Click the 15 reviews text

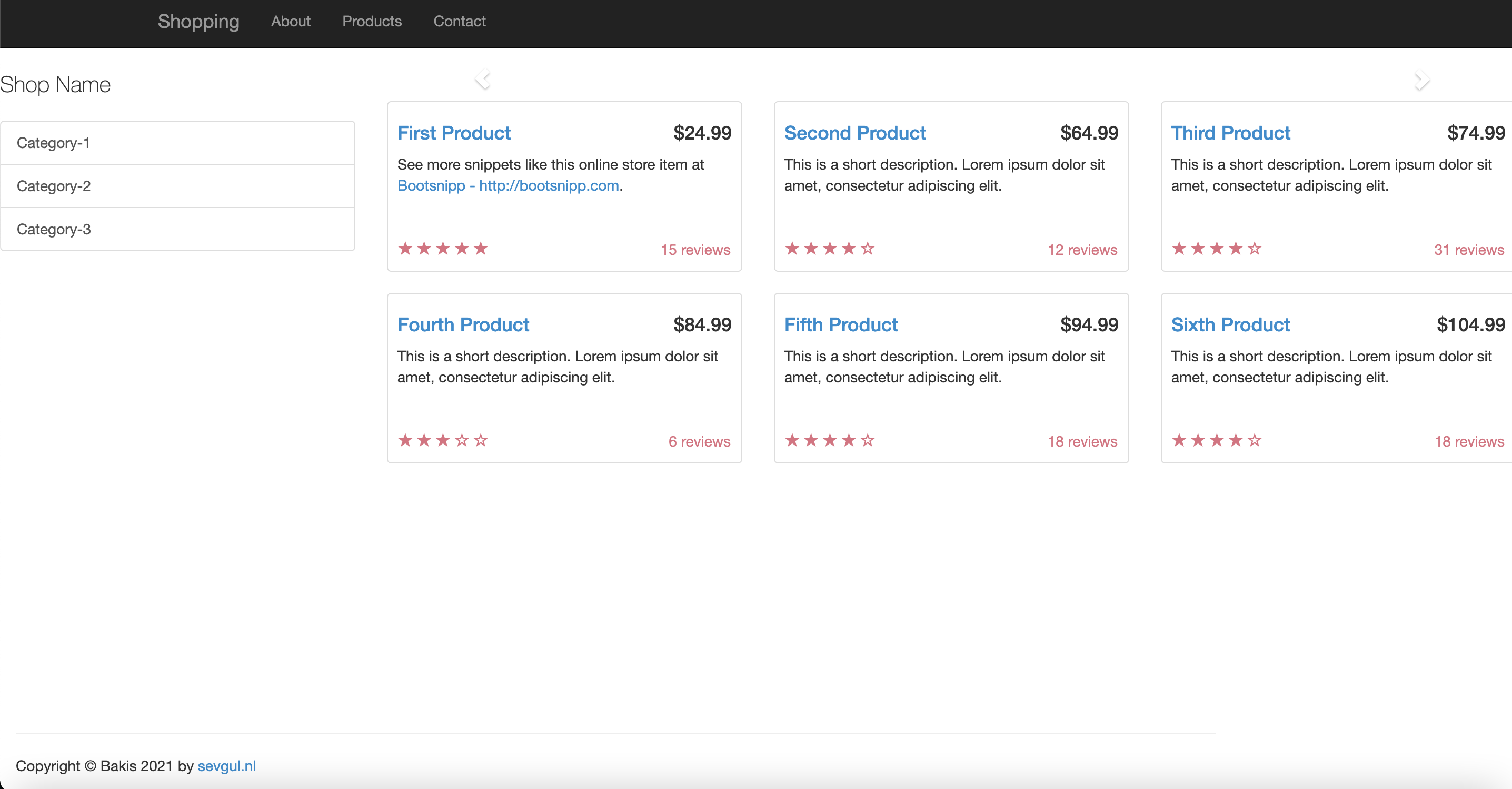695,250
